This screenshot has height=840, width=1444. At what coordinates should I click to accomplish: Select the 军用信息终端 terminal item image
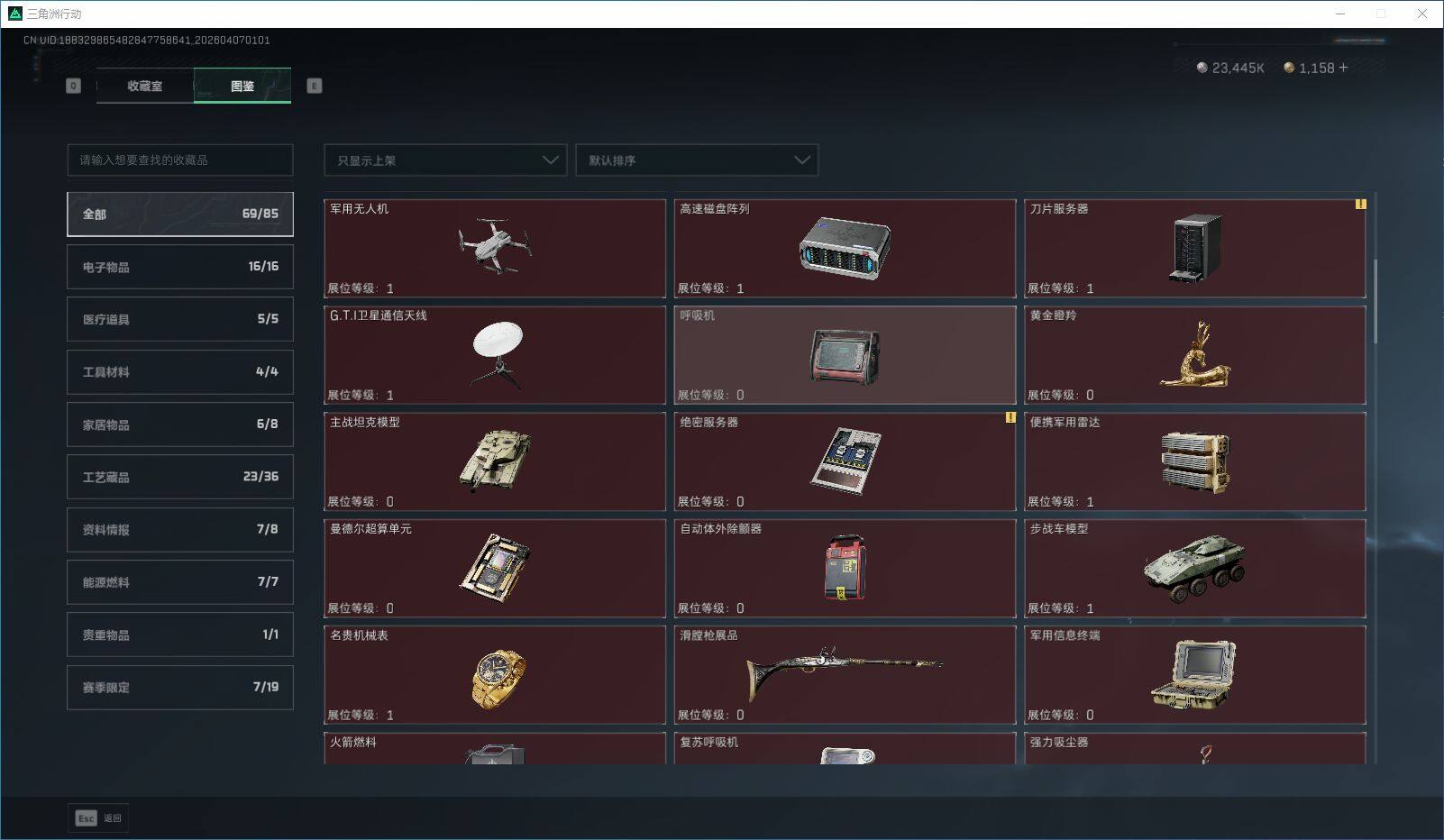click(x=1193, y=674)
